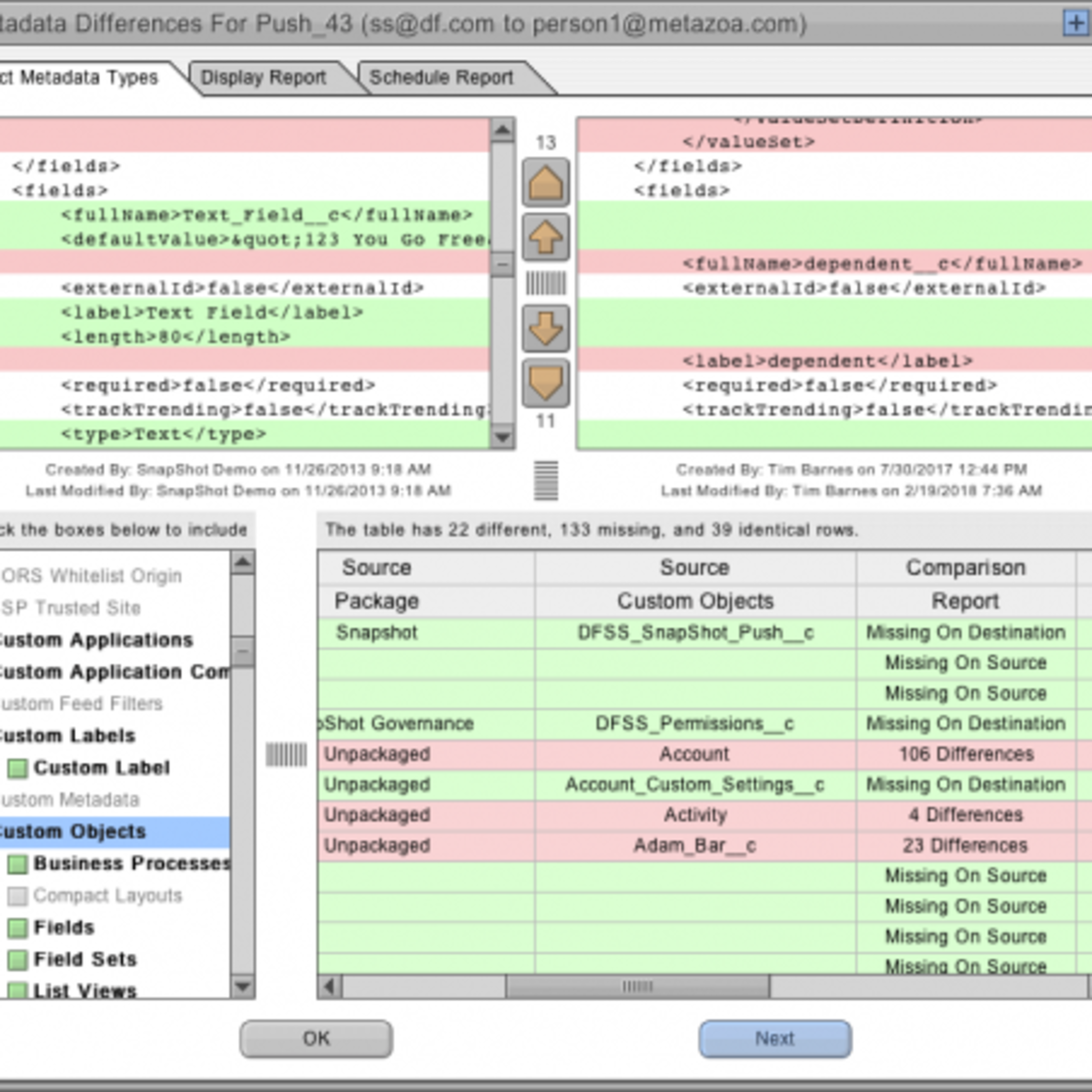The width and height of the screenshot is (1092, 1092).
Task: Toggle the Fields checkbox
Action: (18, 928)
